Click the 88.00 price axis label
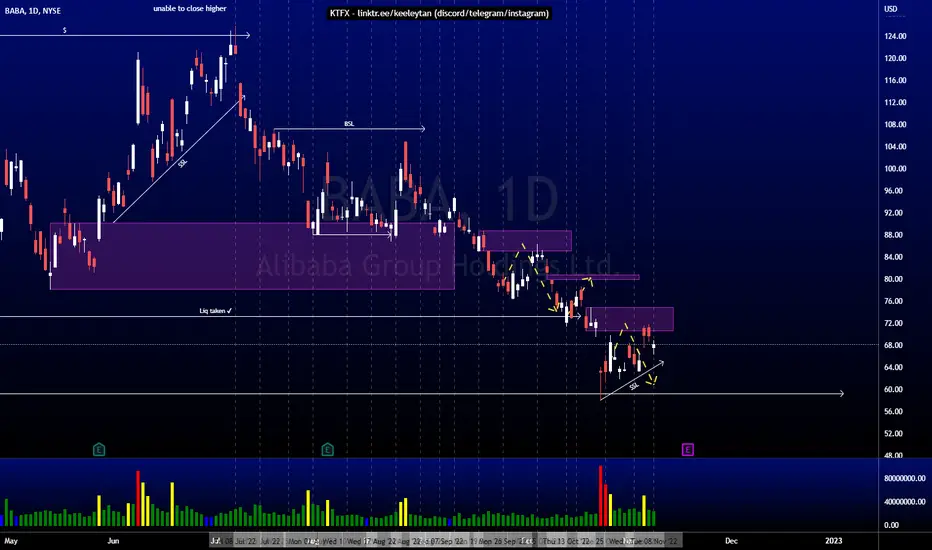 pyautogui.click(x=893, y=235)
